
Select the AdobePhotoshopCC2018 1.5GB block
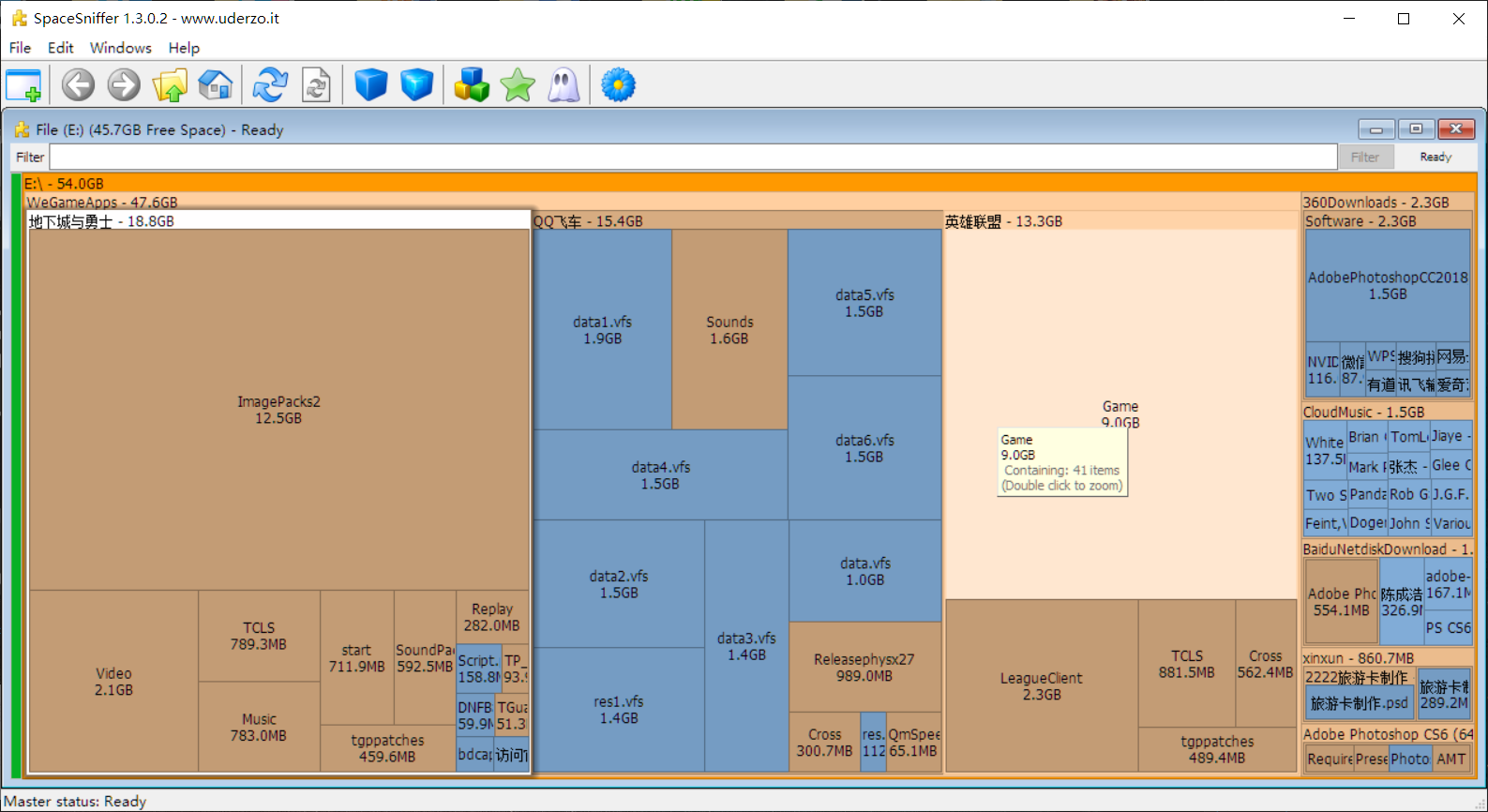[1388, 286]
